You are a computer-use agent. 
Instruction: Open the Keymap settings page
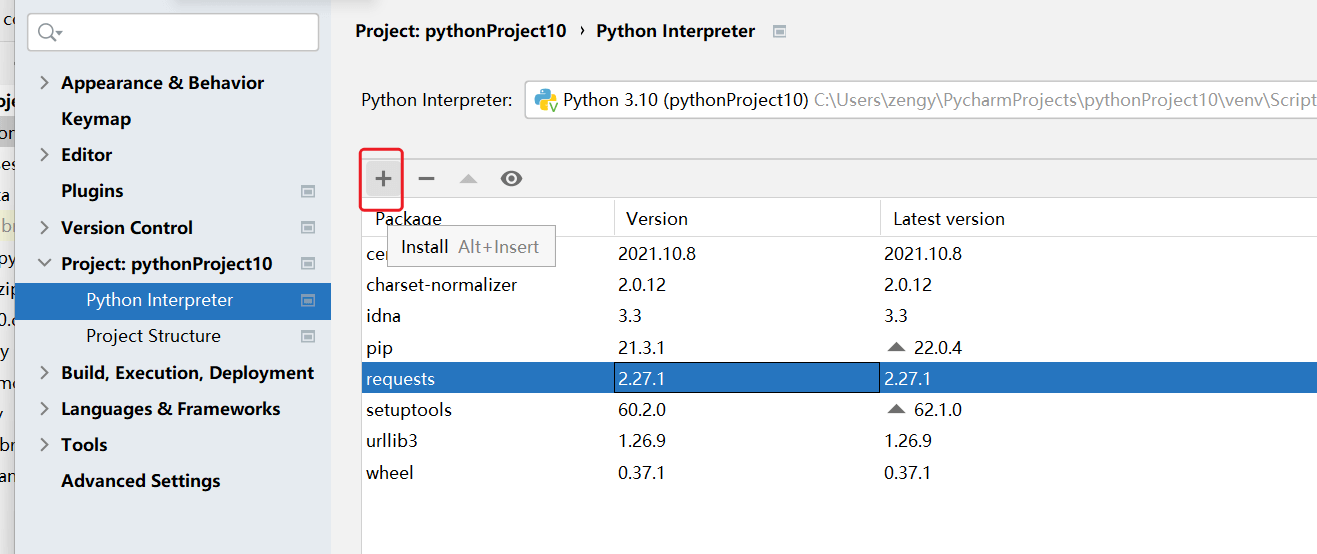96,119
